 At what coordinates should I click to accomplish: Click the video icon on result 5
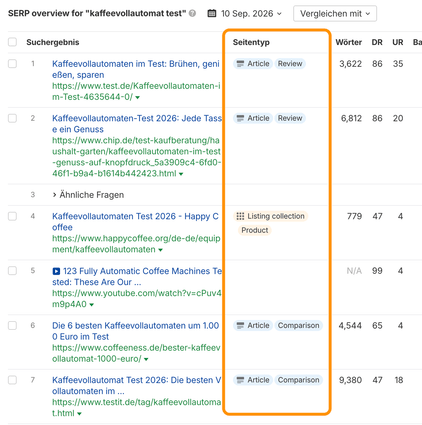56,271
